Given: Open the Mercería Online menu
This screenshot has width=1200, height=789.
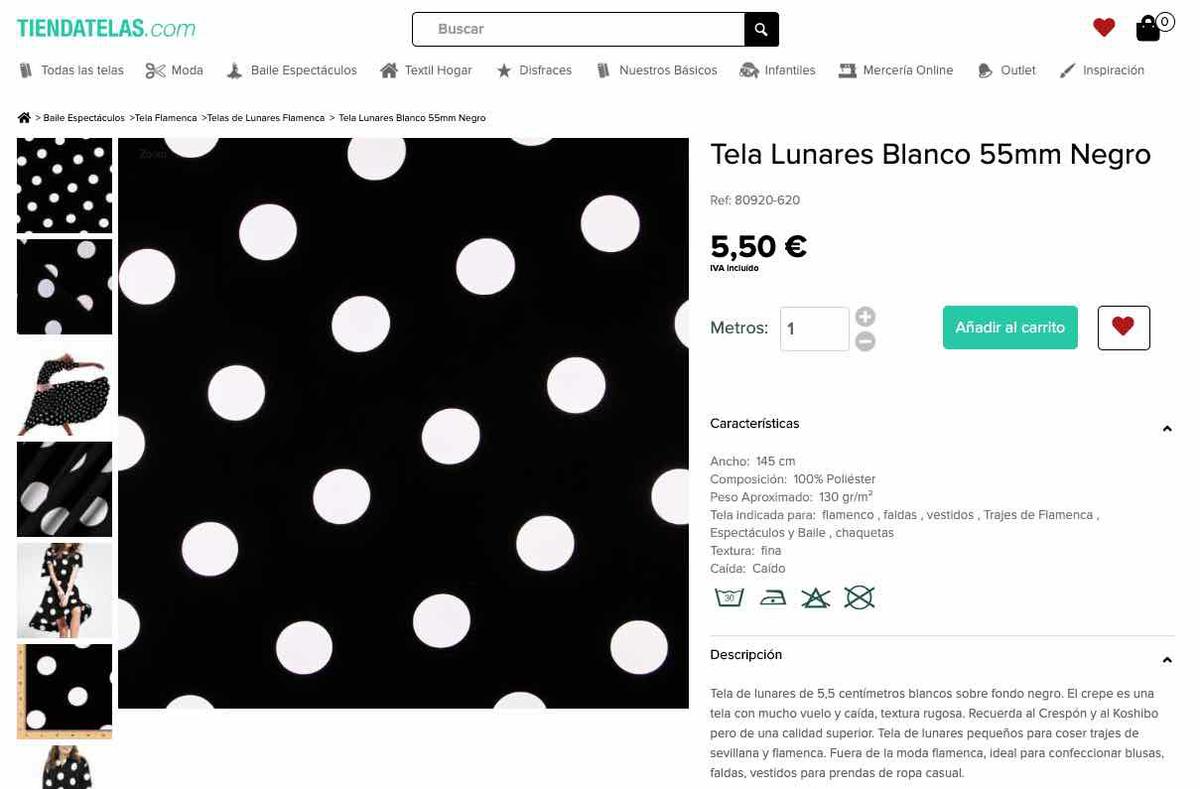Looking at the screenshot, I should 896,71.
